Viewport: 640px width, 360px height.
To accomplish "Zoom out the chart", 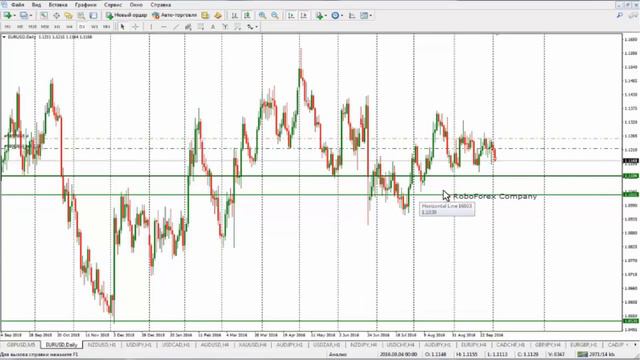I will click(275, 16).
